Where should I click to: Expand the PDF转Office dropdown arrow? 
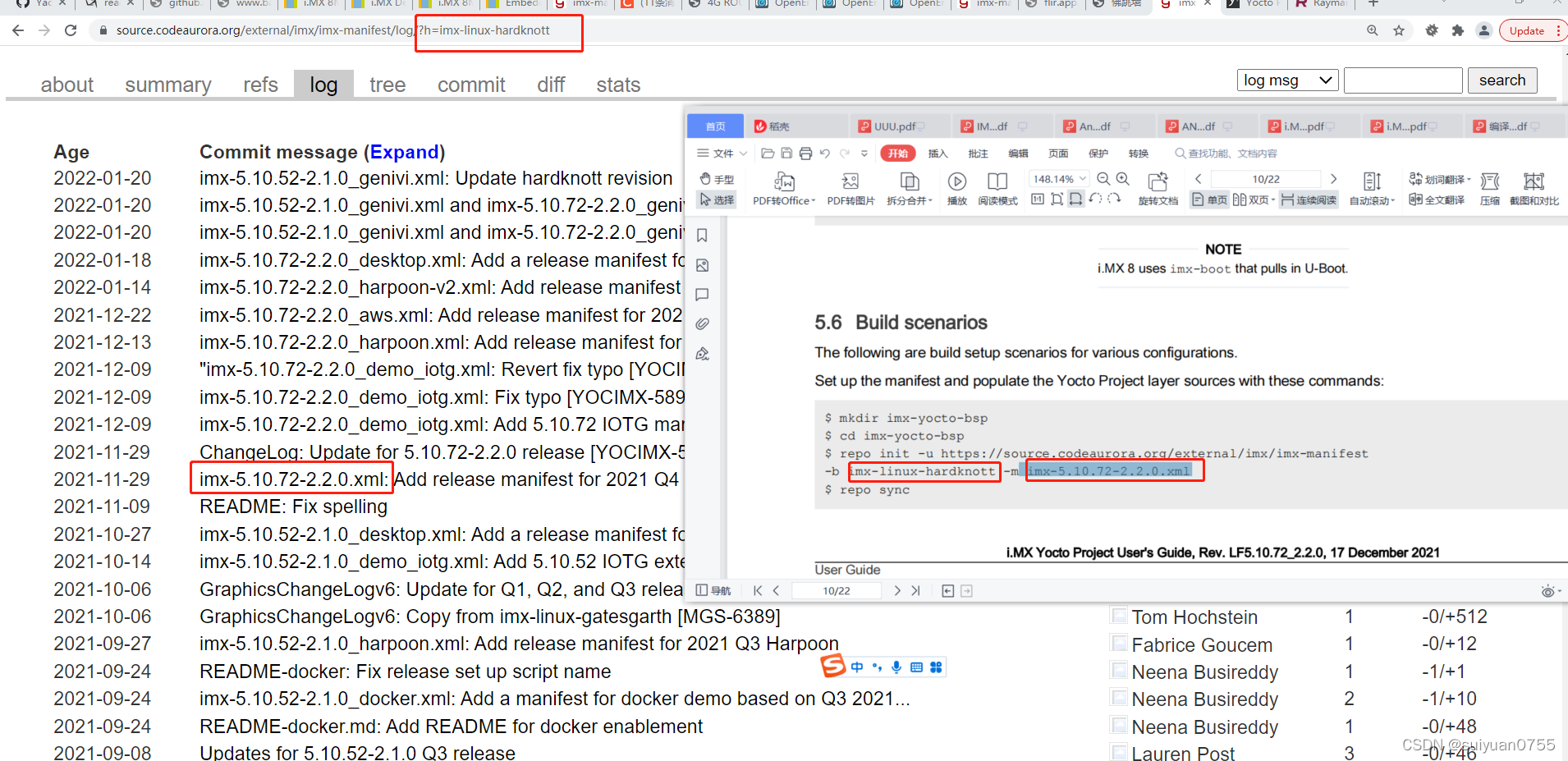pos(813,199)
